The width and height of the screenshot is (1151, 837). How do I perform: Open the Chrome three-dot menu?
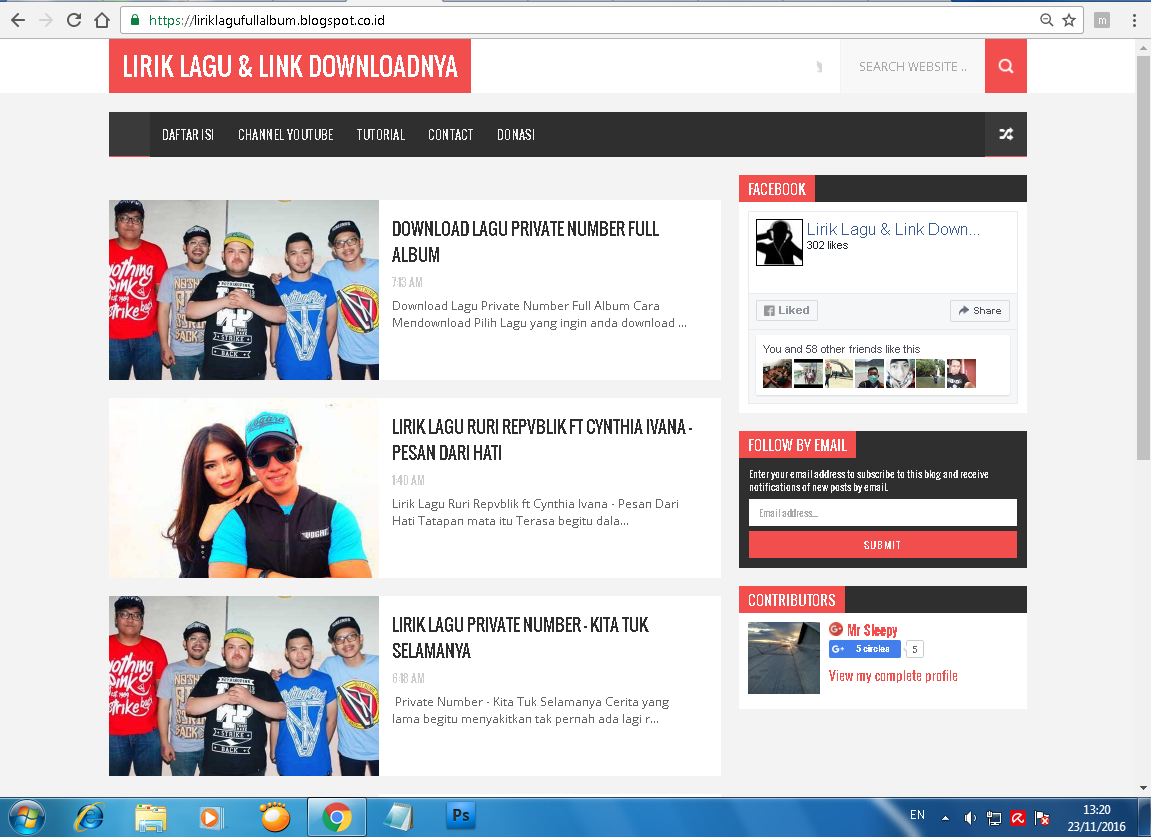1134,20
